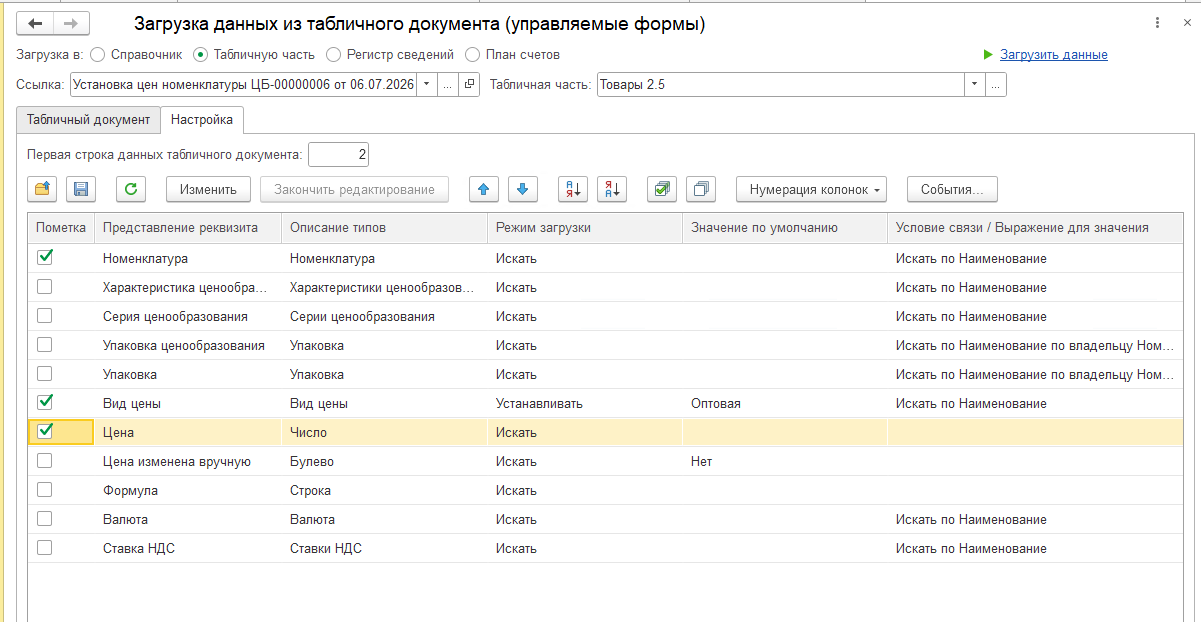Image resolution: width=1201 pixels, height=622 pixels.
Task: Sort rows descending Я-А
Action: point(612,189)
